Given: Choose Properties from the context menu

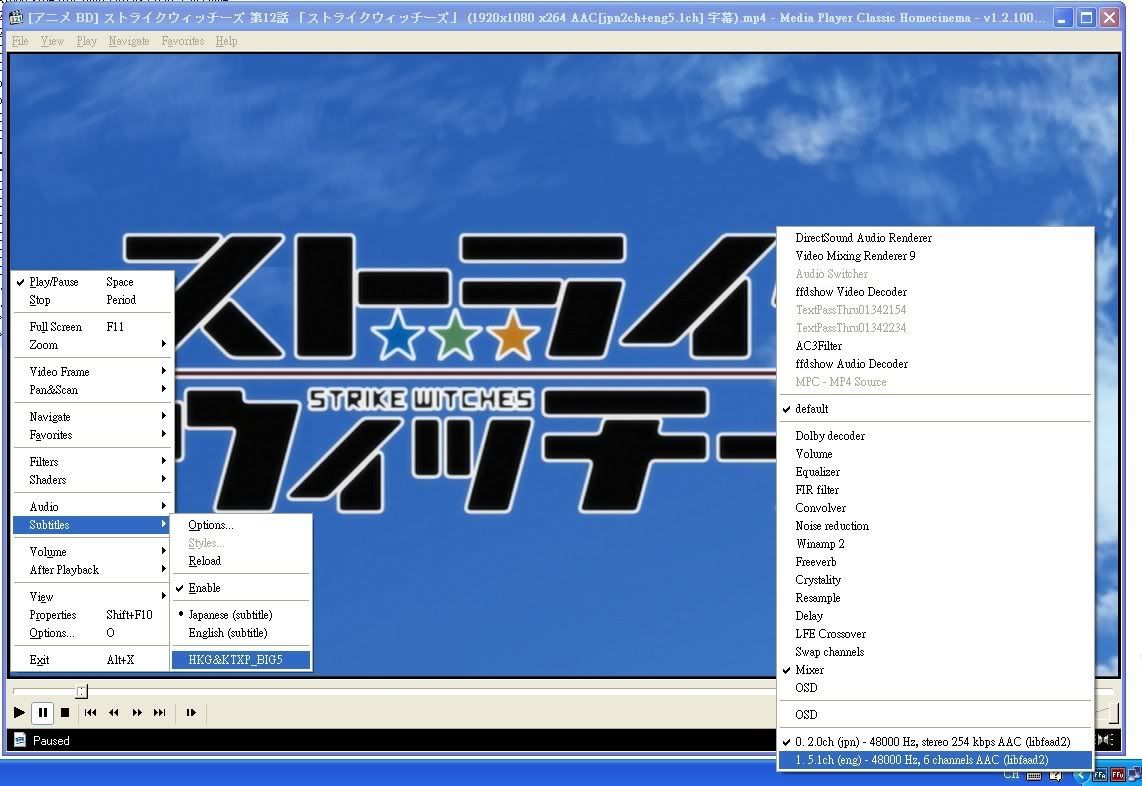Looking at the screenshot, I should coord(93,616).
